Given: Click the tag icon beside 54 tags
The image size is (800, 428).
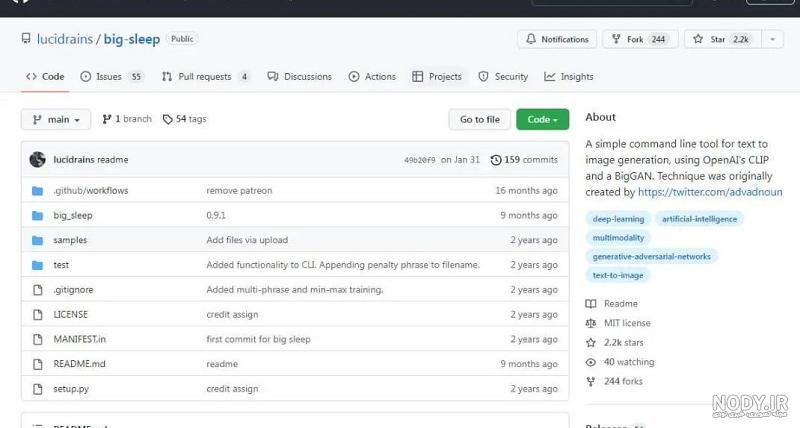Looking at the screenshot, I should click(x=167, y=119).
